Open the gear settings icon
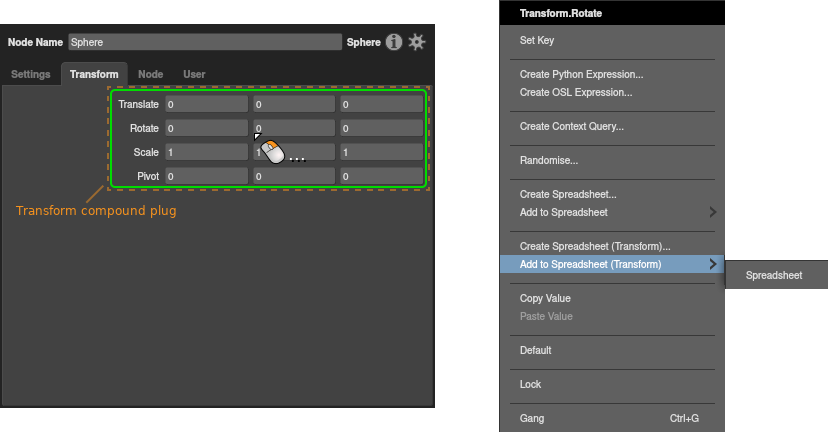This screenshot has width=828, height=432. [417, 42]
